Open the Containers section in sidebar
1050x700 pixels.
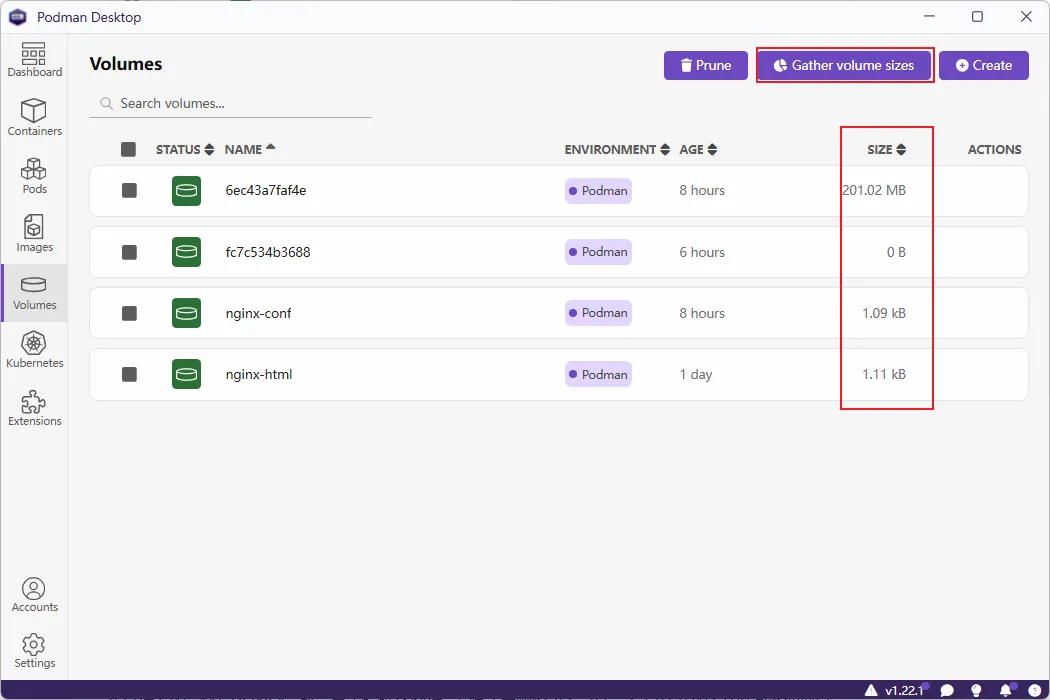(x=34, y=117)
